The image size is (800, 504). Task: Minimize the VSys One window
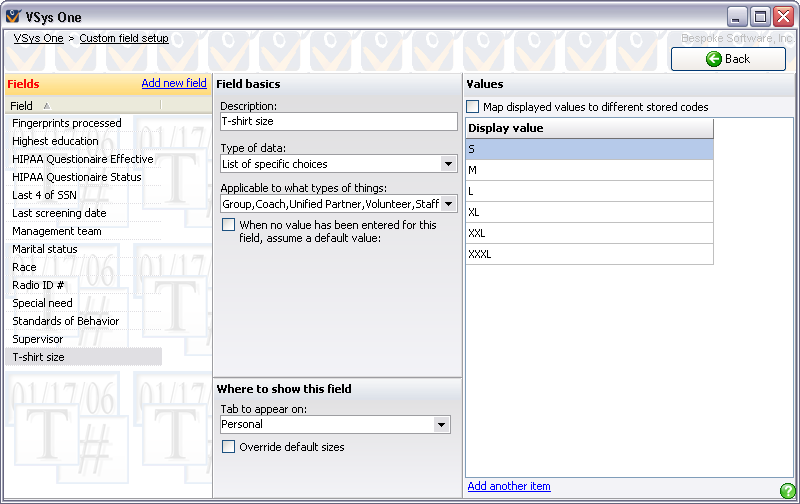click(x=737, y=17)
